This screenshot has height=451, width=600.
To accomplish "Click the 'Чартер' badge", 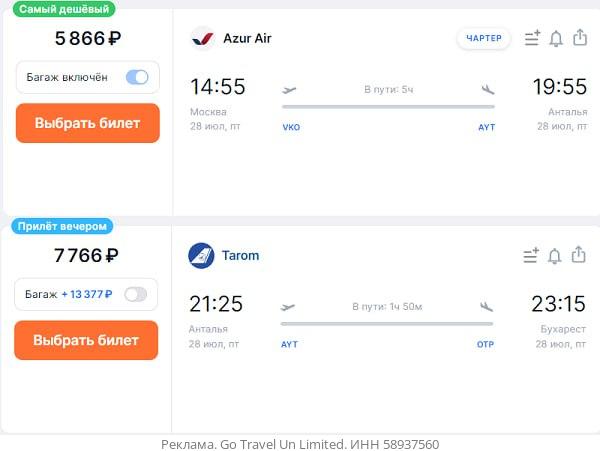I will coord(484,39).
